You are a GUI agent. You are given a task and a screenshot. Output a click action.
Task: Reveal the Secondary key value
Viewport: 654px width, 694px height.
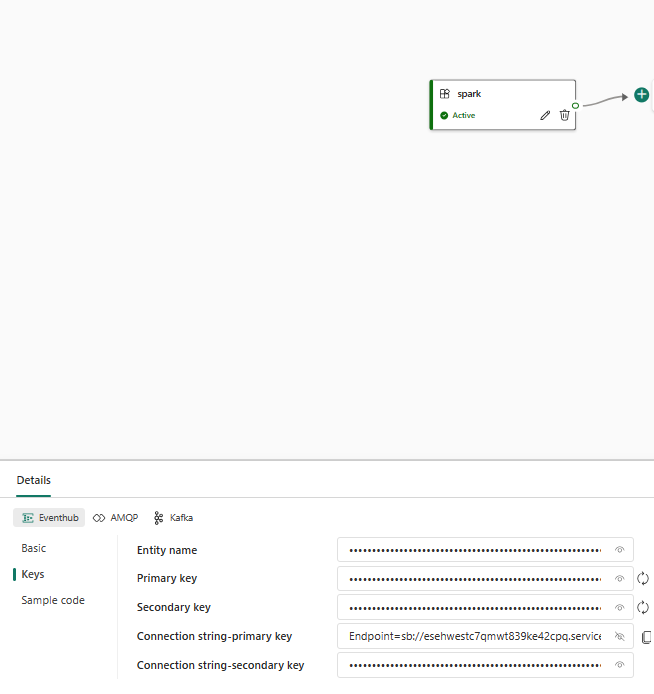pos(619,607)
